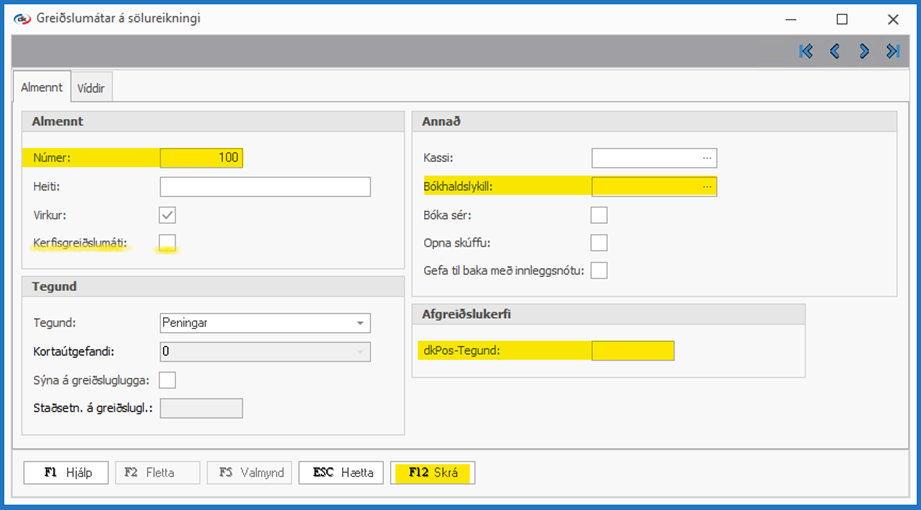921x510 pixels.
Task: Select the Almennt tab
Action: [43, 87]
